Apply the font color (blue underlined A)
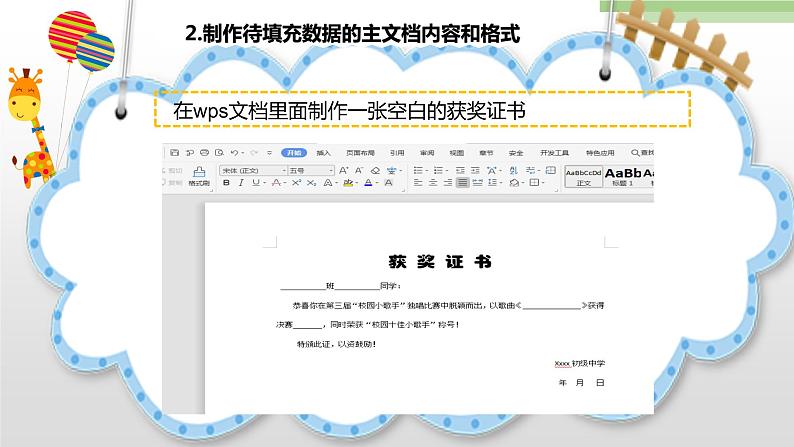 [x=369, y=183]
